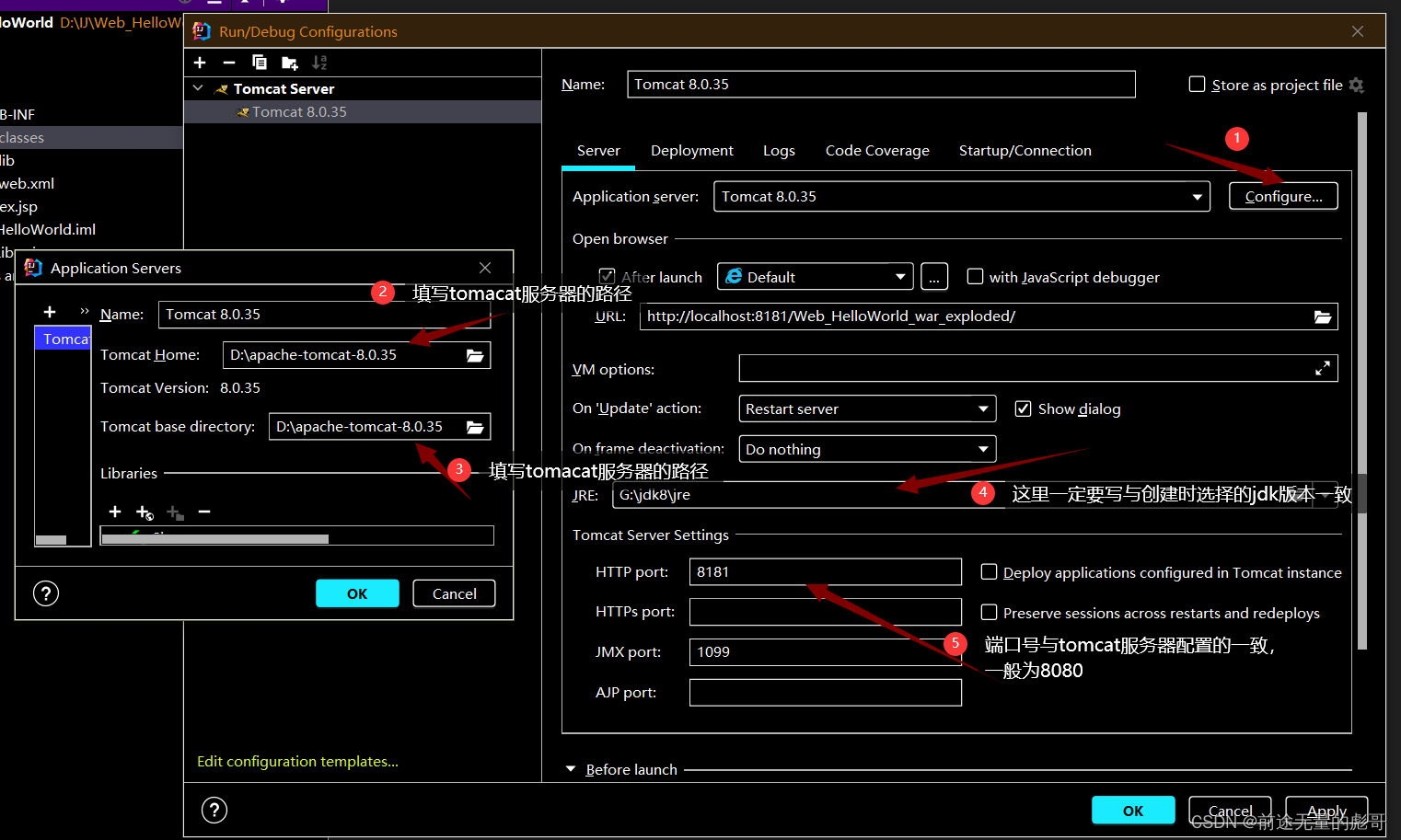This screenshot has height=840, width=1401.
Task: Collapse Tomcat Server tree node
Action: pyautogui.click(x=198, y=88)
